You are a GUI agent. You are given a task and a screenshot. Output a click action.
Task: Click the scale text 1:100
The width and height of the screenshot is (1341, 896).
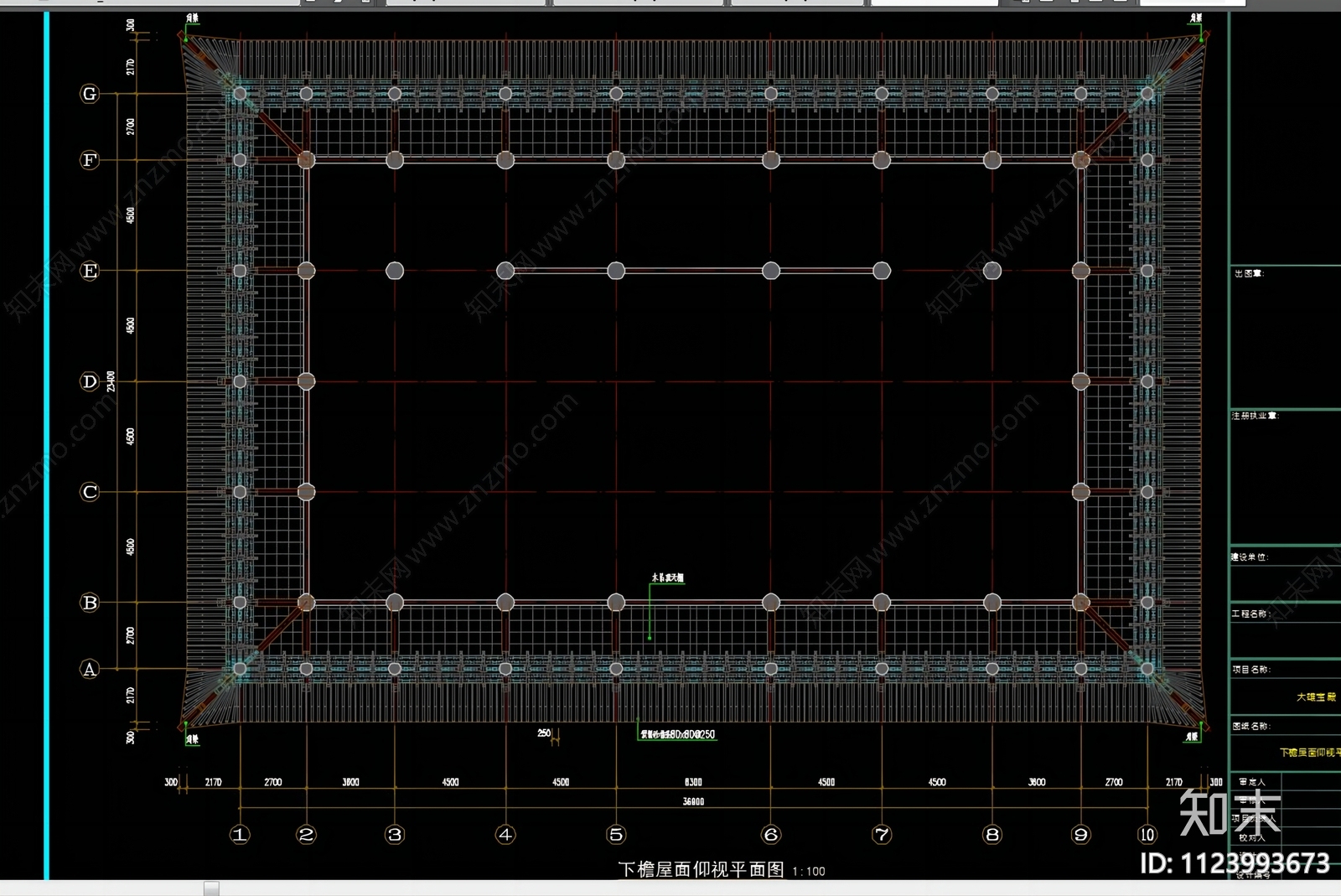pyautogui.click(x=809, y=872)
